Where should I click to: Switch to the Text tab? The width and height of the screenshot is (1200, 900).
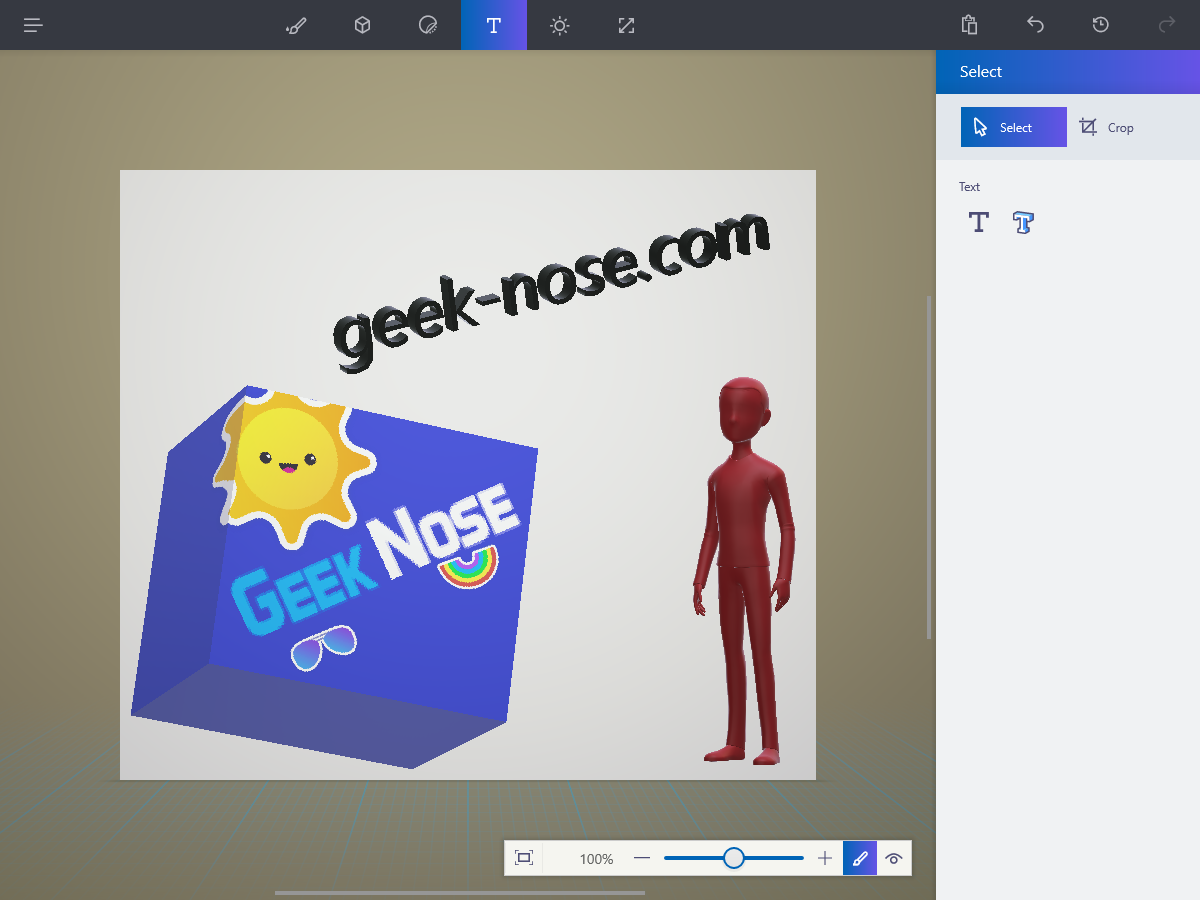[494, 25]
